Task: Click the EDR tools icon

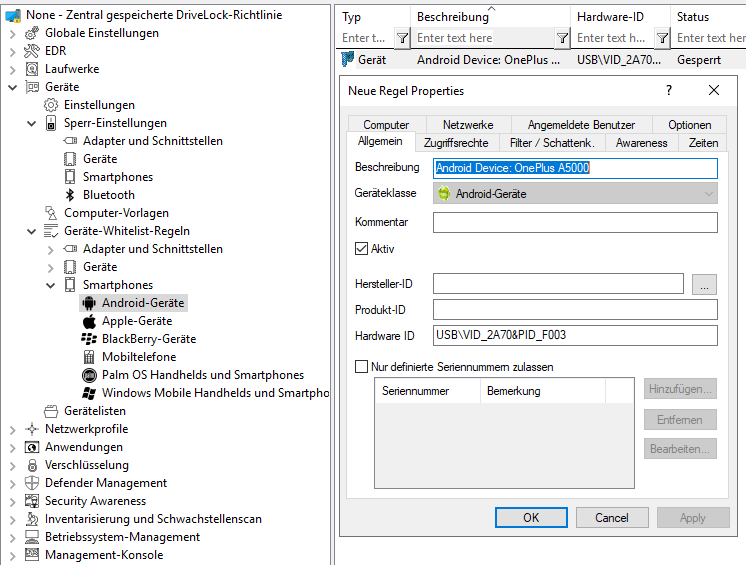Action: [32, 51]
